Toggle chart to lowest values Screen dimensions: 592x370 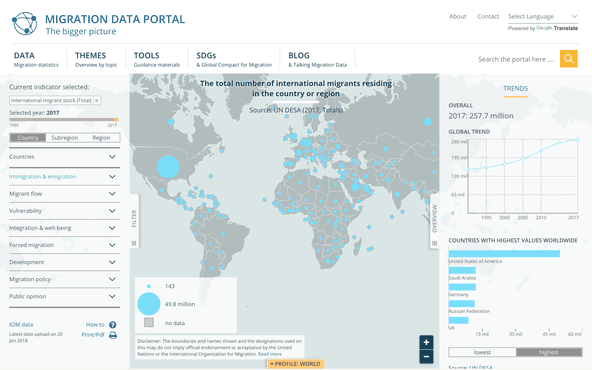click(482, 352)
